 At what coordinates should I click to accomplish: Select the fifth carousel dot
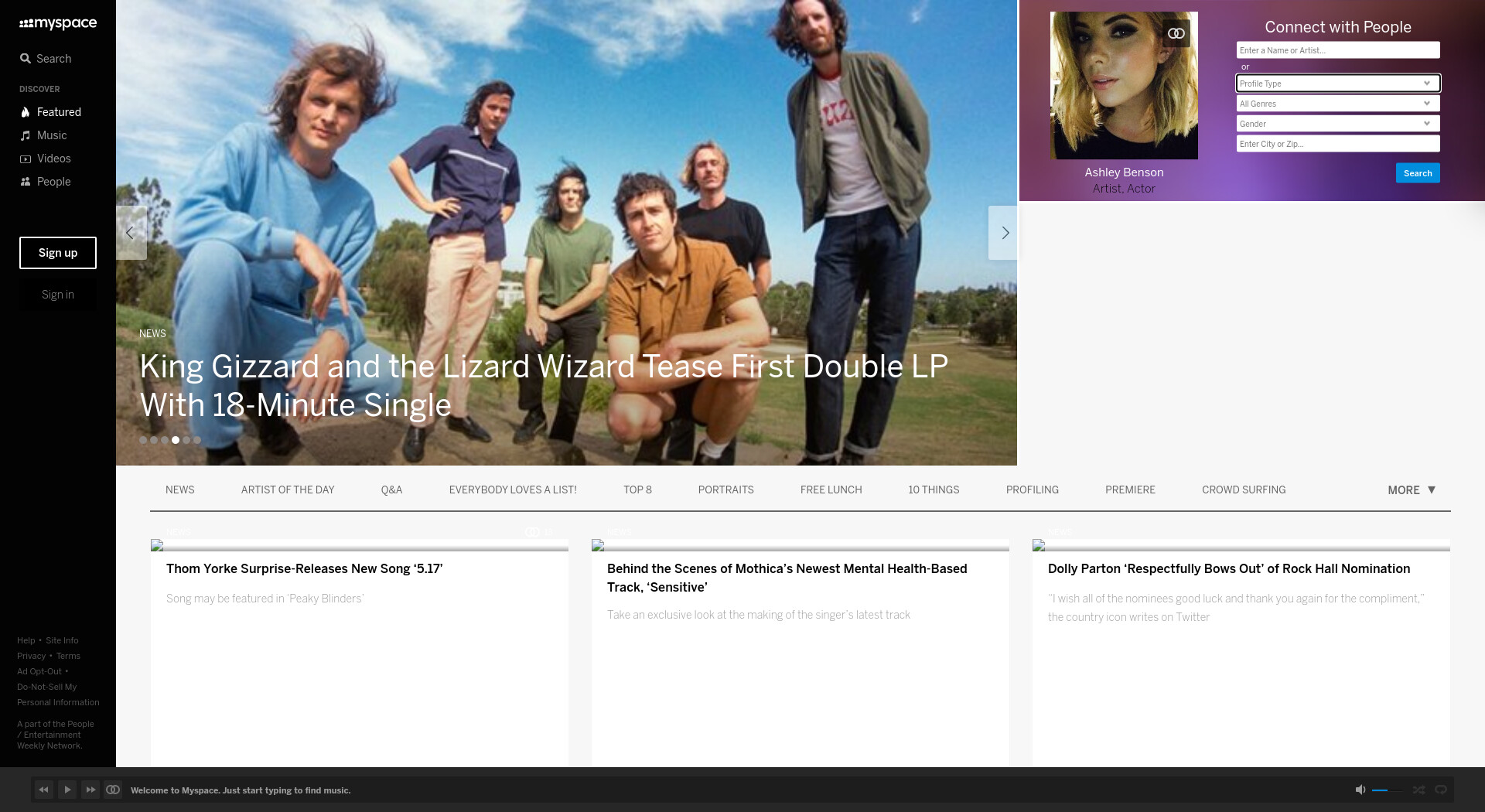186,440
